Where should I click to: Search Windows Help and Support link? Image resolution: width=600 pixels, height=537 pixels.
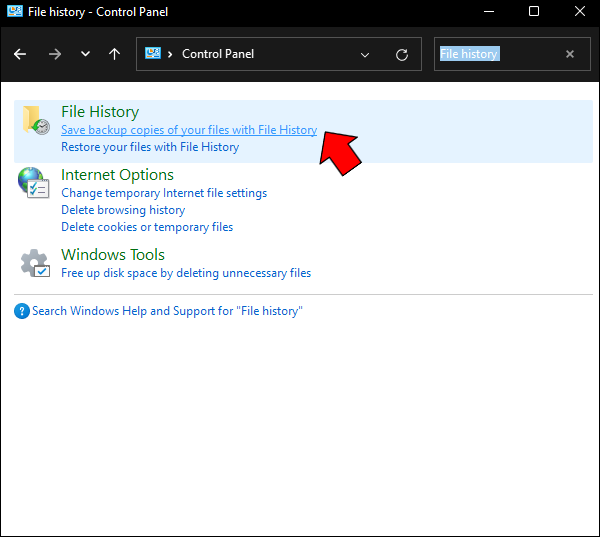167,311
